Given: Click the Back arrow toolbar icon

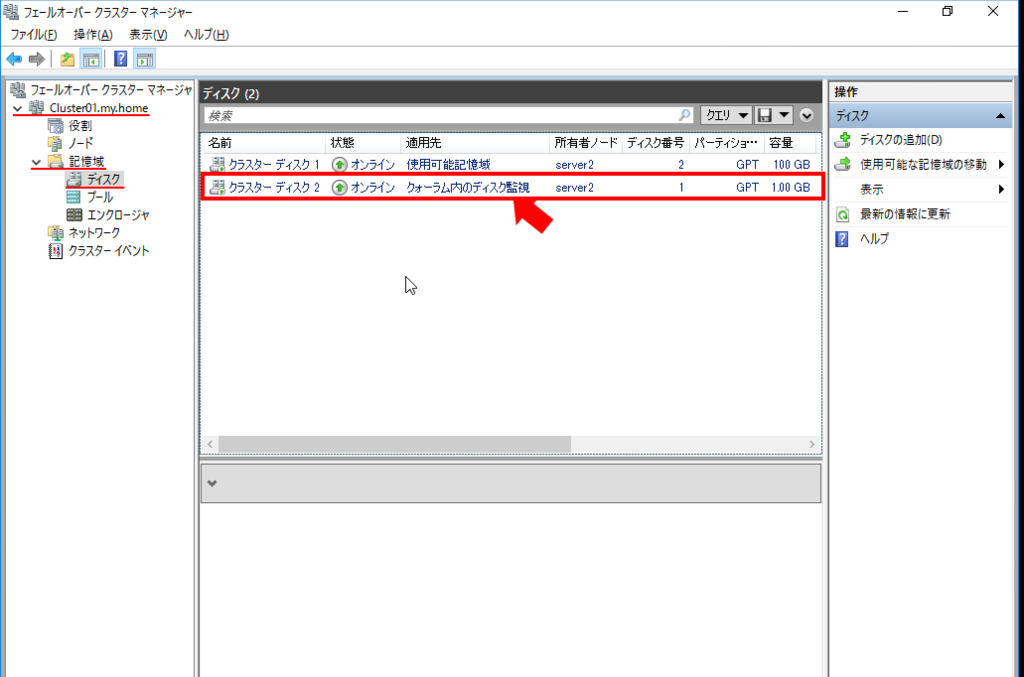Looking at the screenshot, I should tap(14, 59).
